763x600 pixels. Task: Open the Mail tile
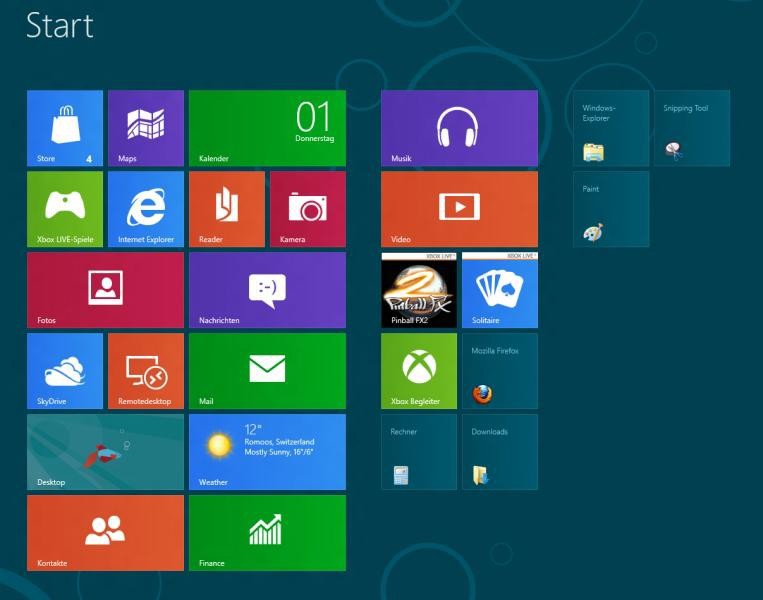267,371
